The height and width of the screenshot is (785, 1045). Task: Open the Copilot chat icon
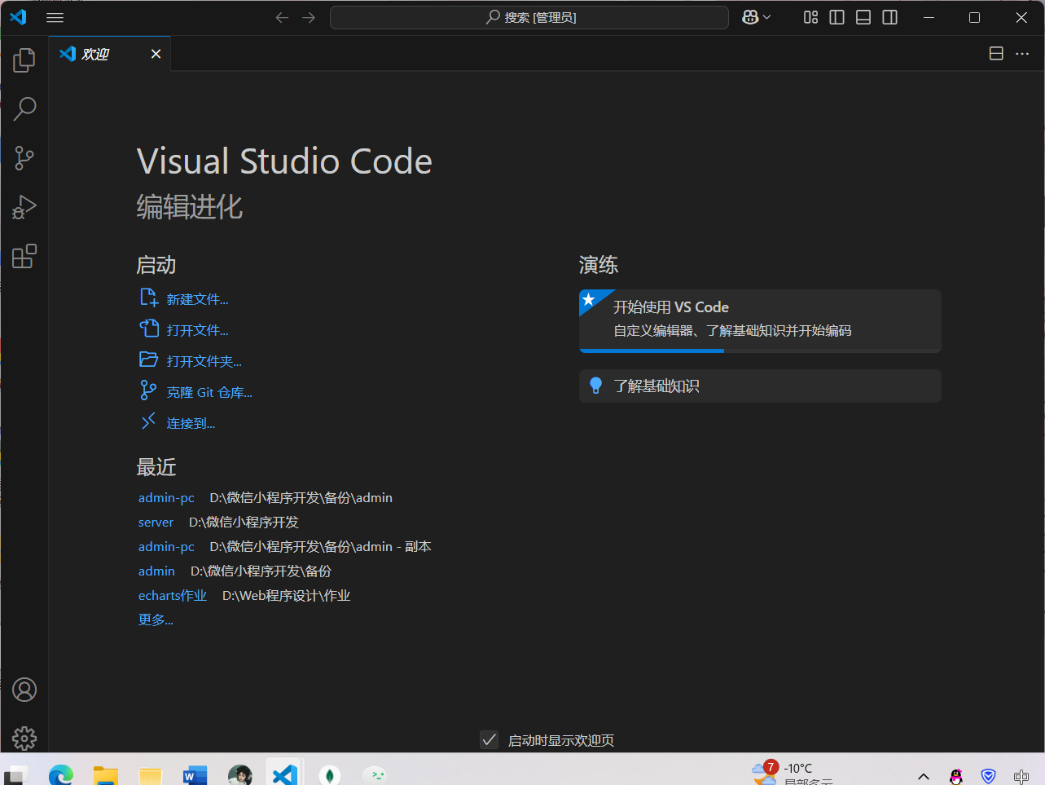[750, 17]
